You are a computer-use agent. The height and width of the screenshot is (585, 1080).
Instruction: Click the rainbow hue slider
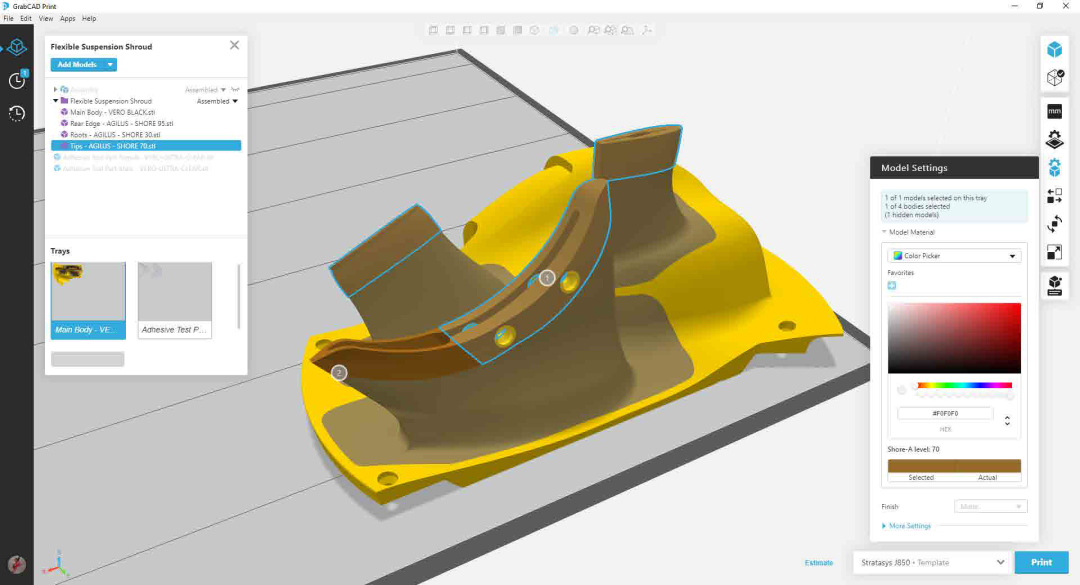pyautogui.click(x=964, y=385)
